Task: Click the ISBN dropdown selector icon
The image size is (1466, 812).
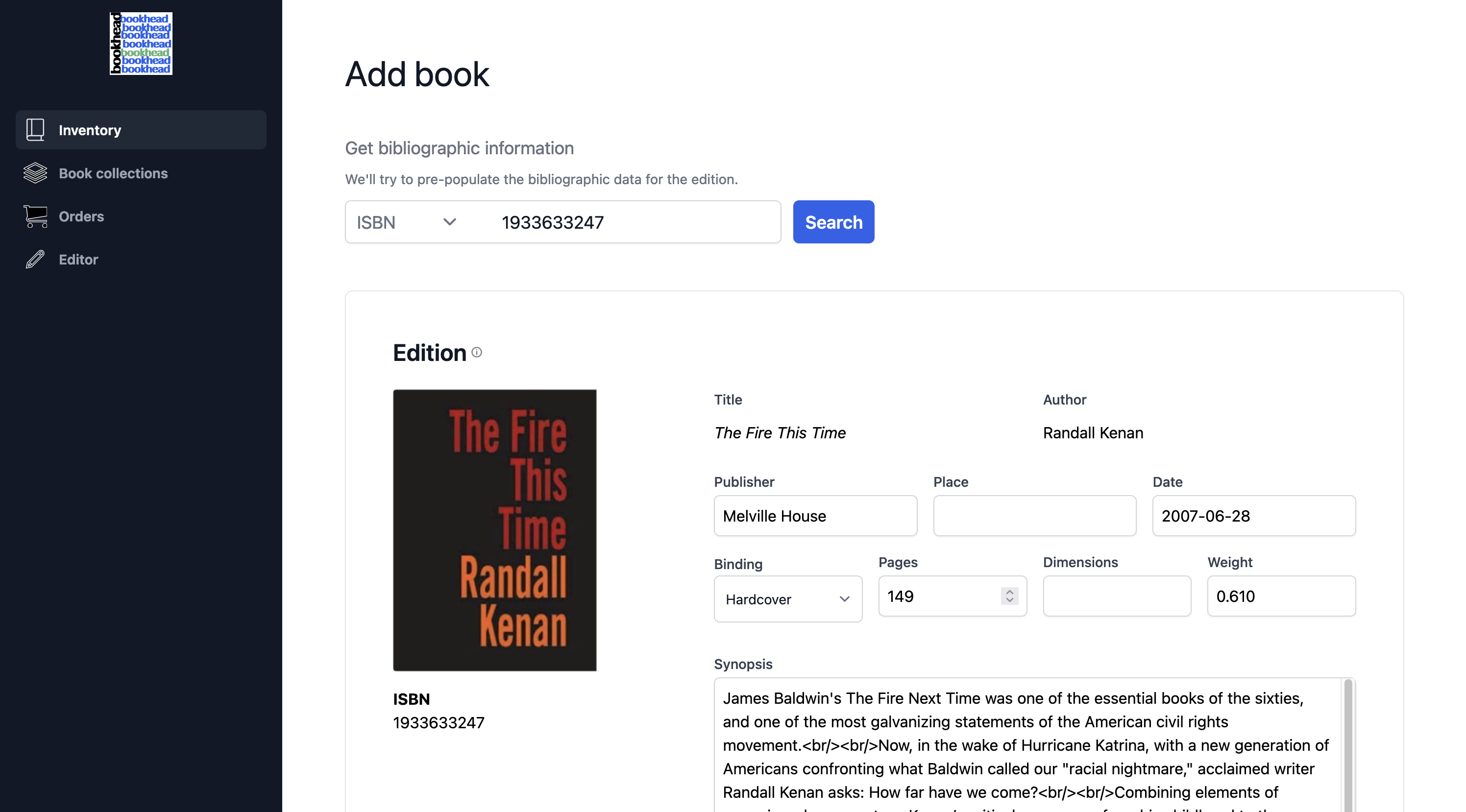Action: point(449,222)
